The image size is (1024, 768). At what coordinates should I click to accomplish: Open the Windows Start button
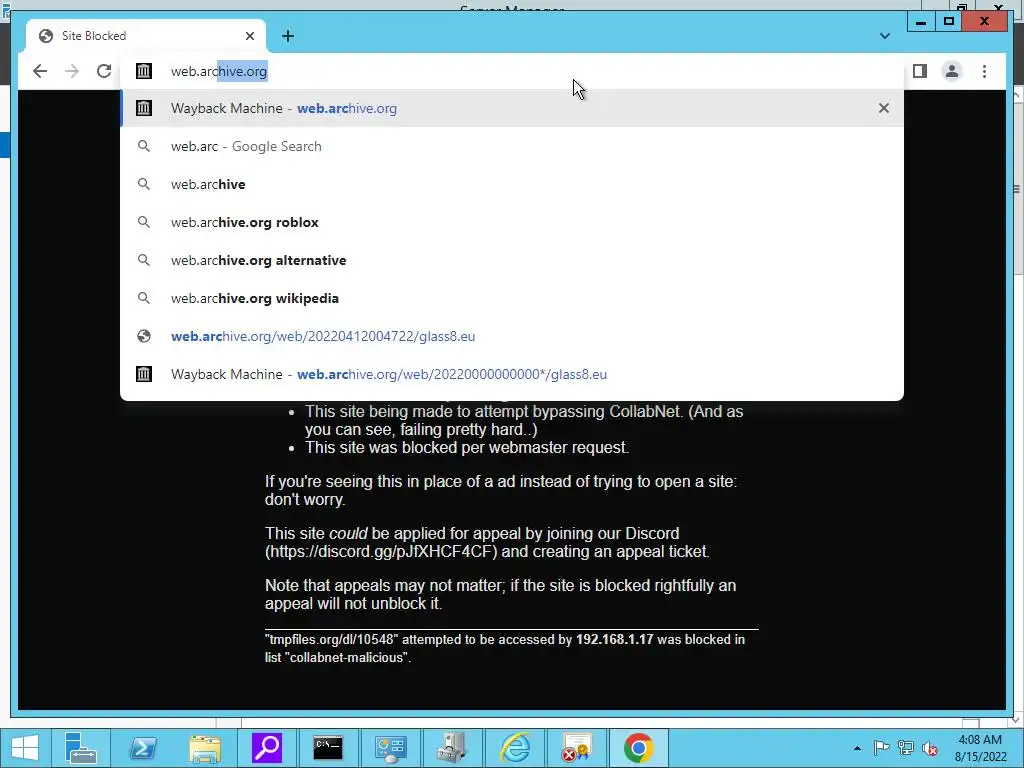[x=25, y=748]
